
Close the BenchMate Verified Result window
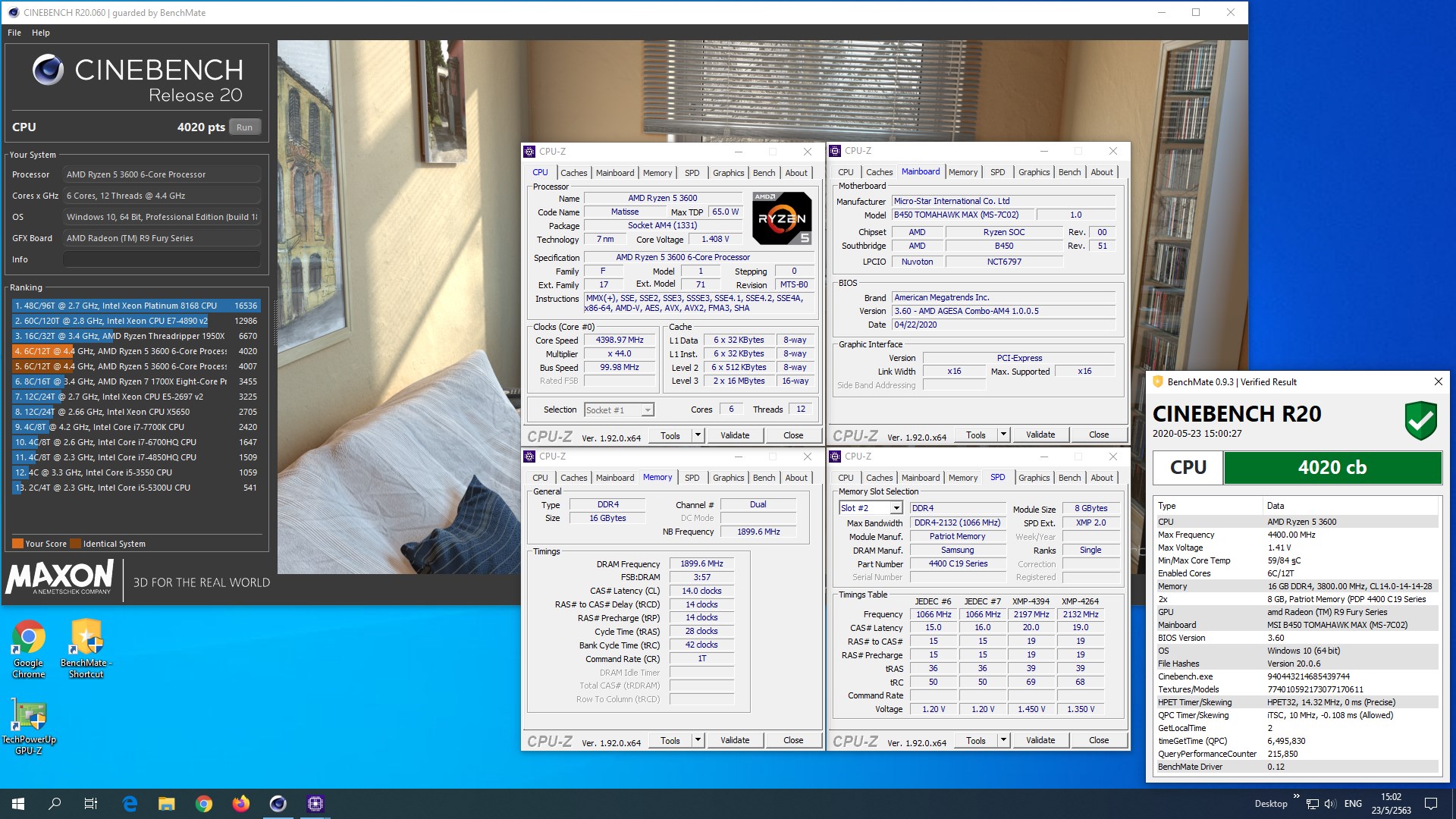pos(1438,381)
